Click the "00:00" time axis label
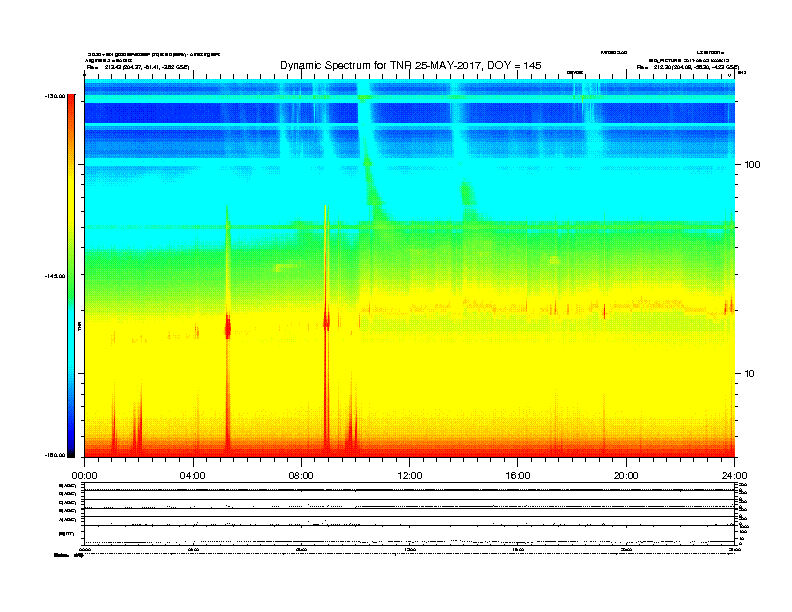Screen dimensions: 792x612 pos(84,476)
